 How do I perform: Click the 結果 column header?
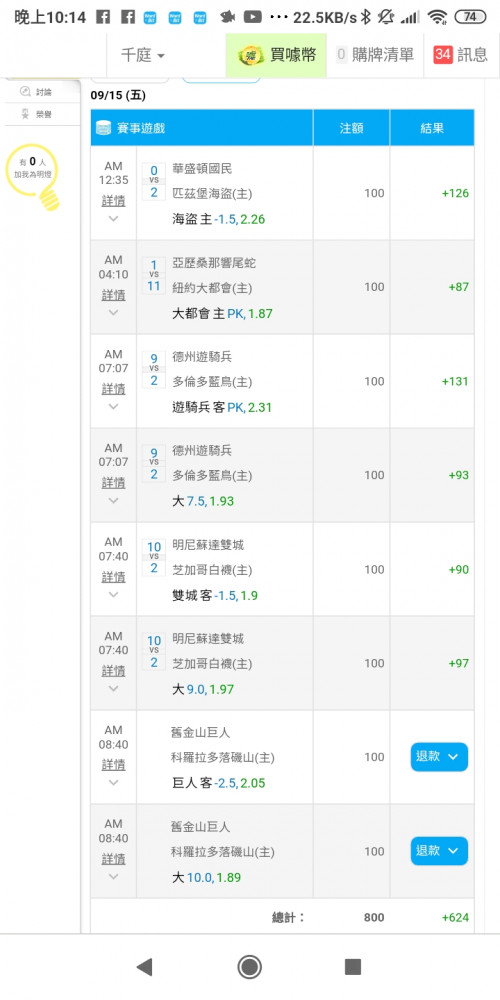pos(432,128)
